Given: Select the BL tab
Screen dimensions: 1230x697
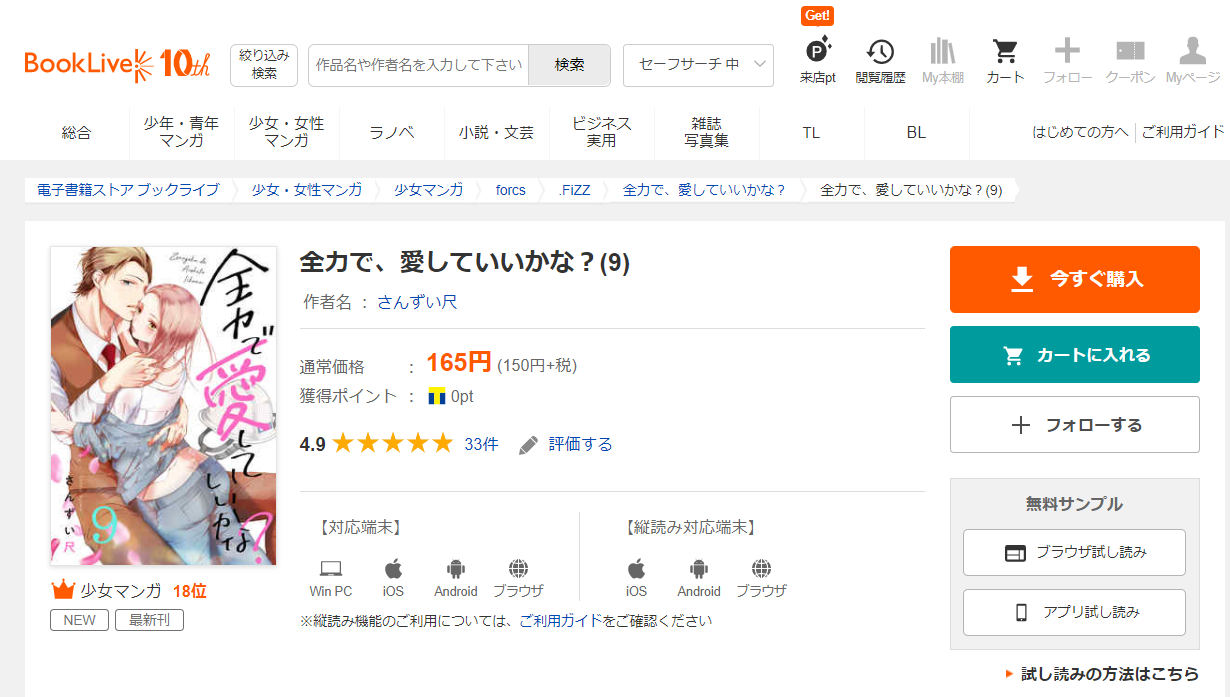Looking at the screenshot, I should (916, 133).
